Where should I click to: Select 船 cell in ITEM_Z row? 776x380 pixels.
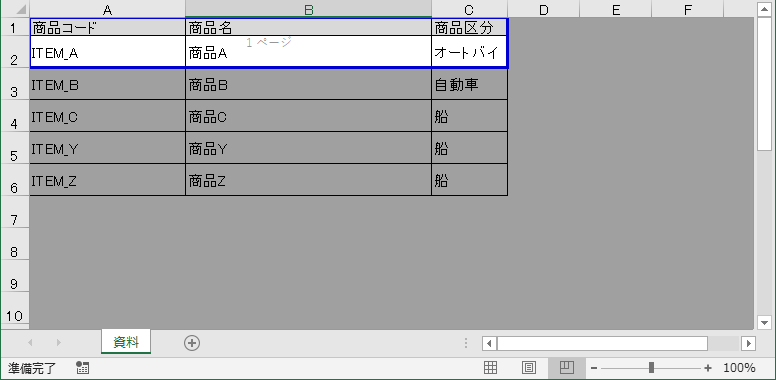[x=469, y=180]
